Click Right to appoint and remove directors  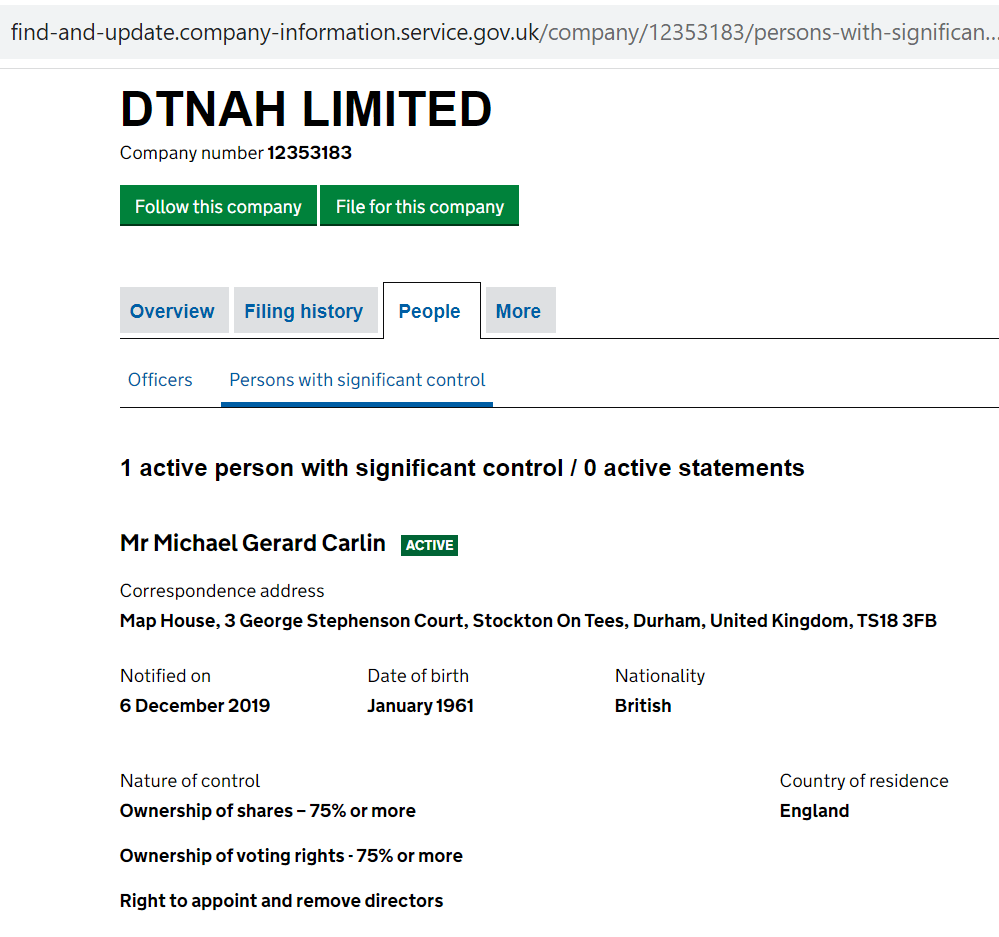coord(281,901)
